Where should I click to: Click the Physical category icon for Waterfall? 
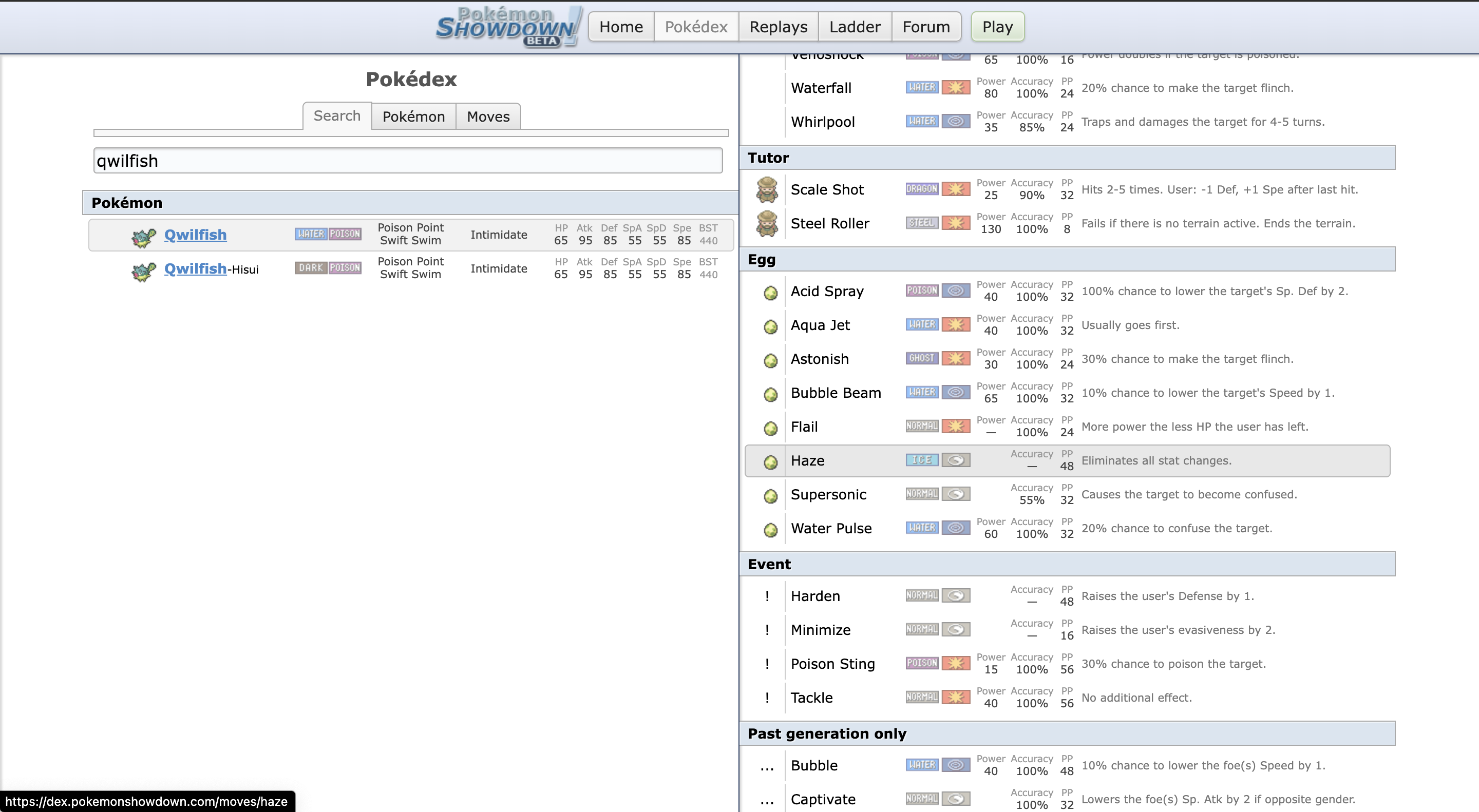tap(956, 87)
